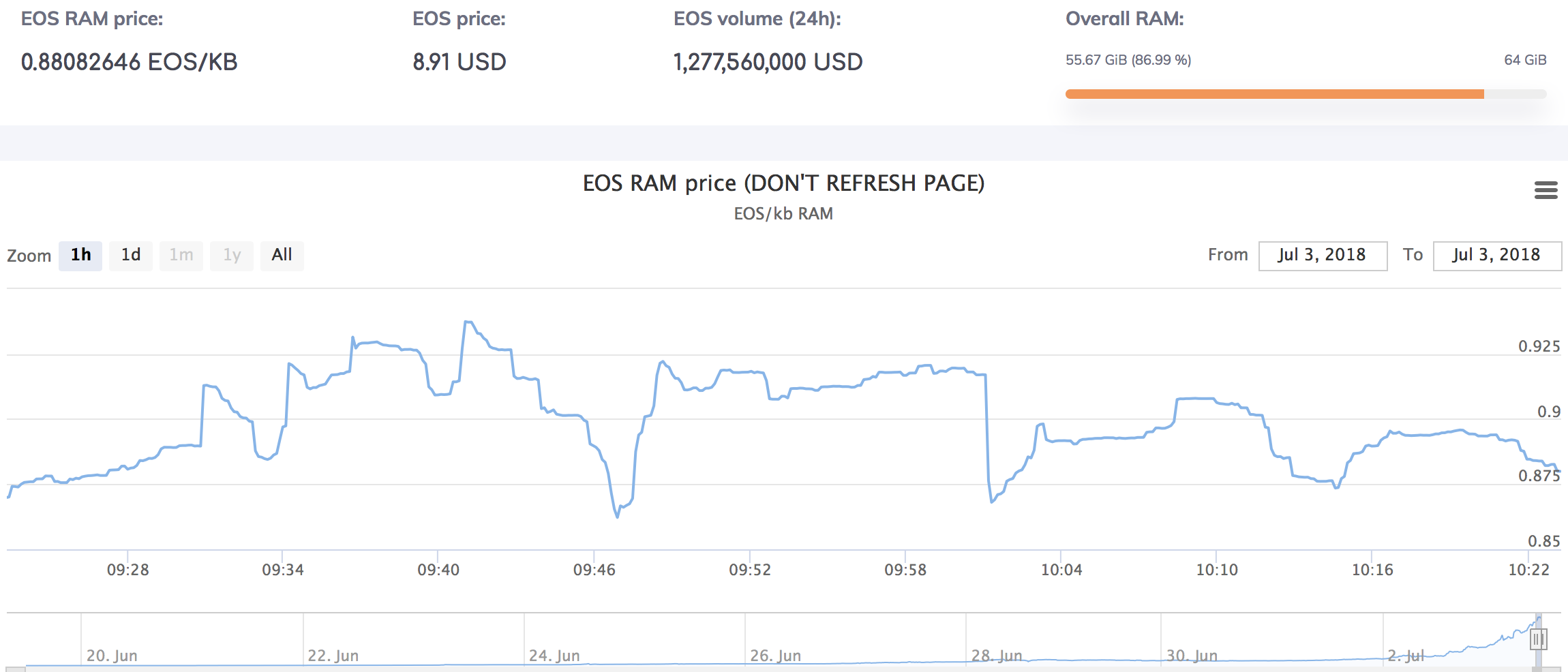1568x672 pixels.
Task: Click the 2. Jul navigator date
Action: 1406,656
